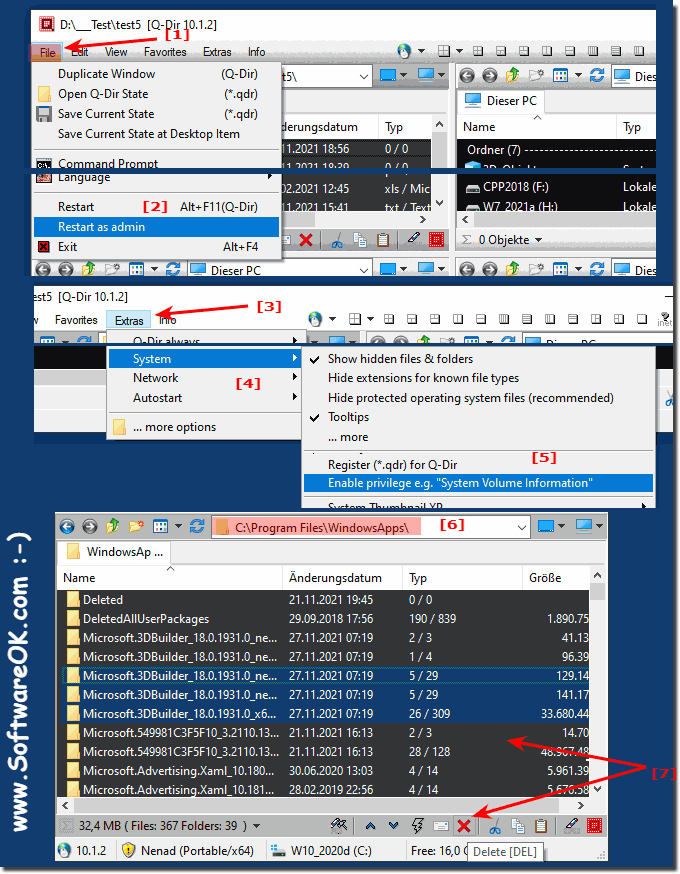680x874 pixels.
Task: Open address dropdown for C:\Program Files\WindowsApps\
Action: (522, 527)
